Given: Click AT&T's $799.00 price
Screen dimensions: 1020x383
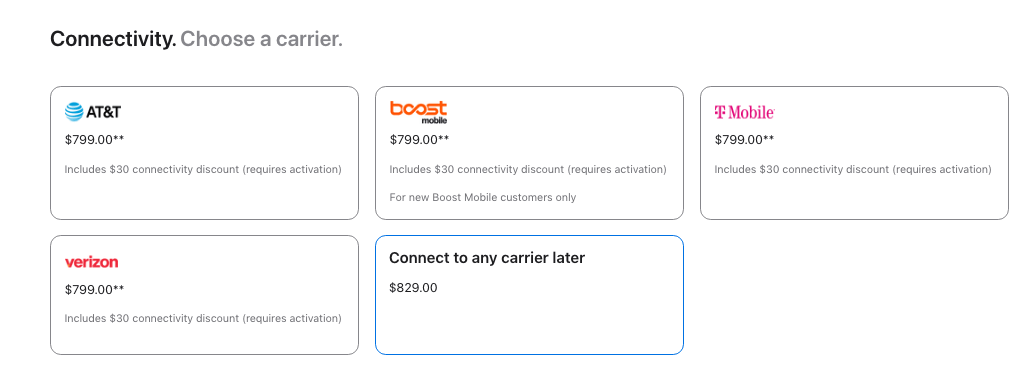Looking at the screenshot, I should [x=94, y=139].
